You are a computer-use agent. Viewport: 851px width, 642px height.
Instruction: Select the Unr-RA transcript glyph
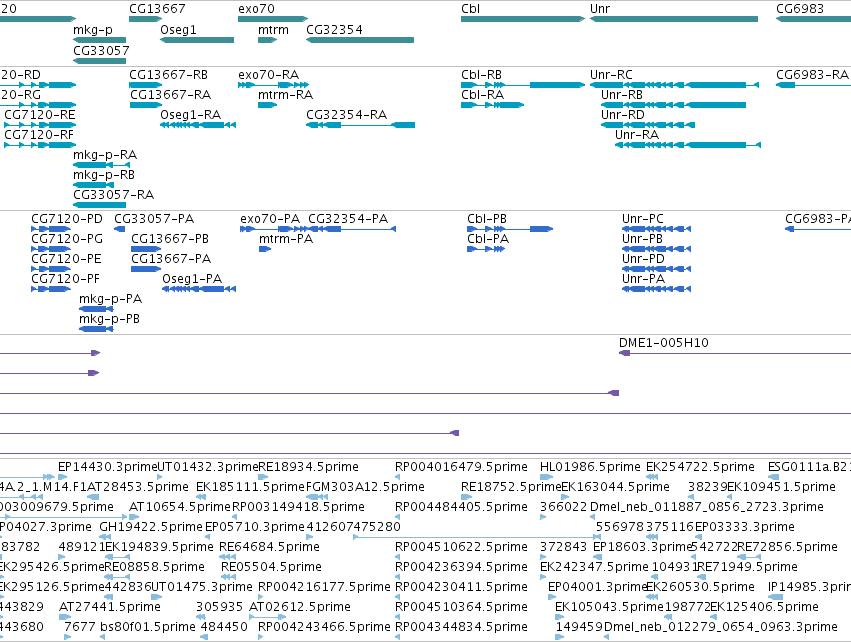pos(688,145)
